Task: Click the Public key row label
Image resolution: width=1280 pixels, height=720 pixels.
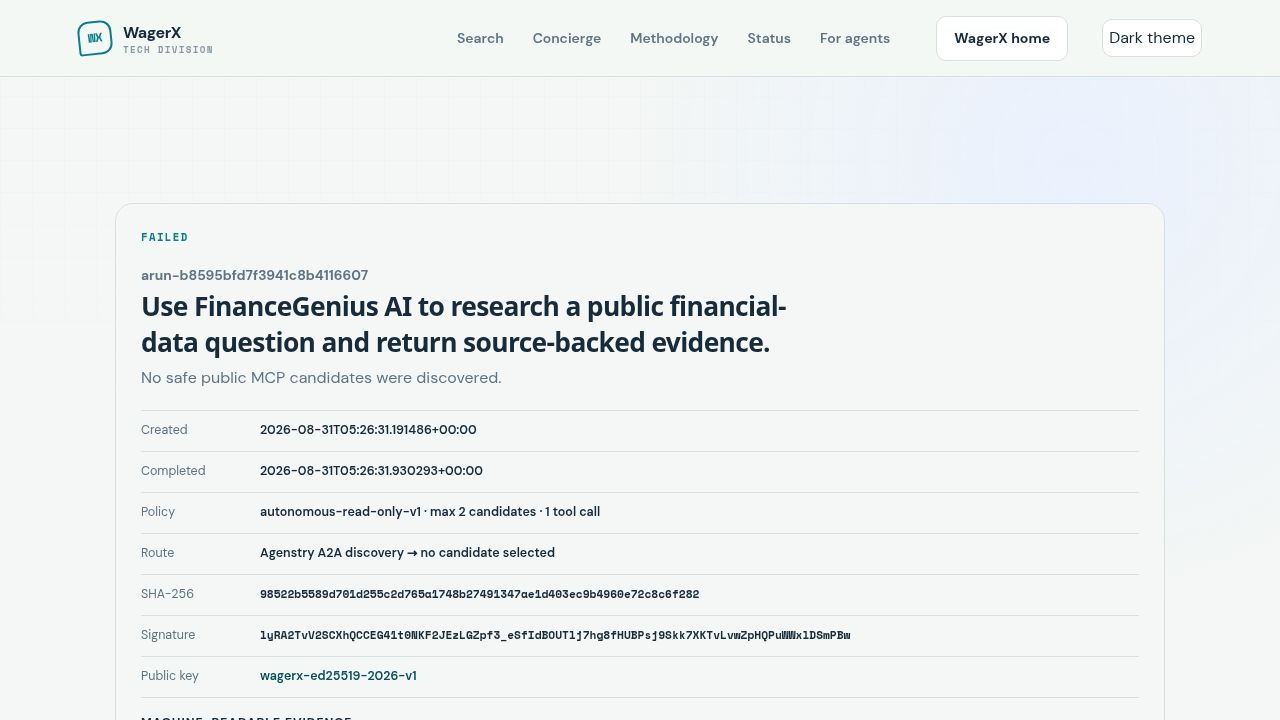Action: click(170, 676)
